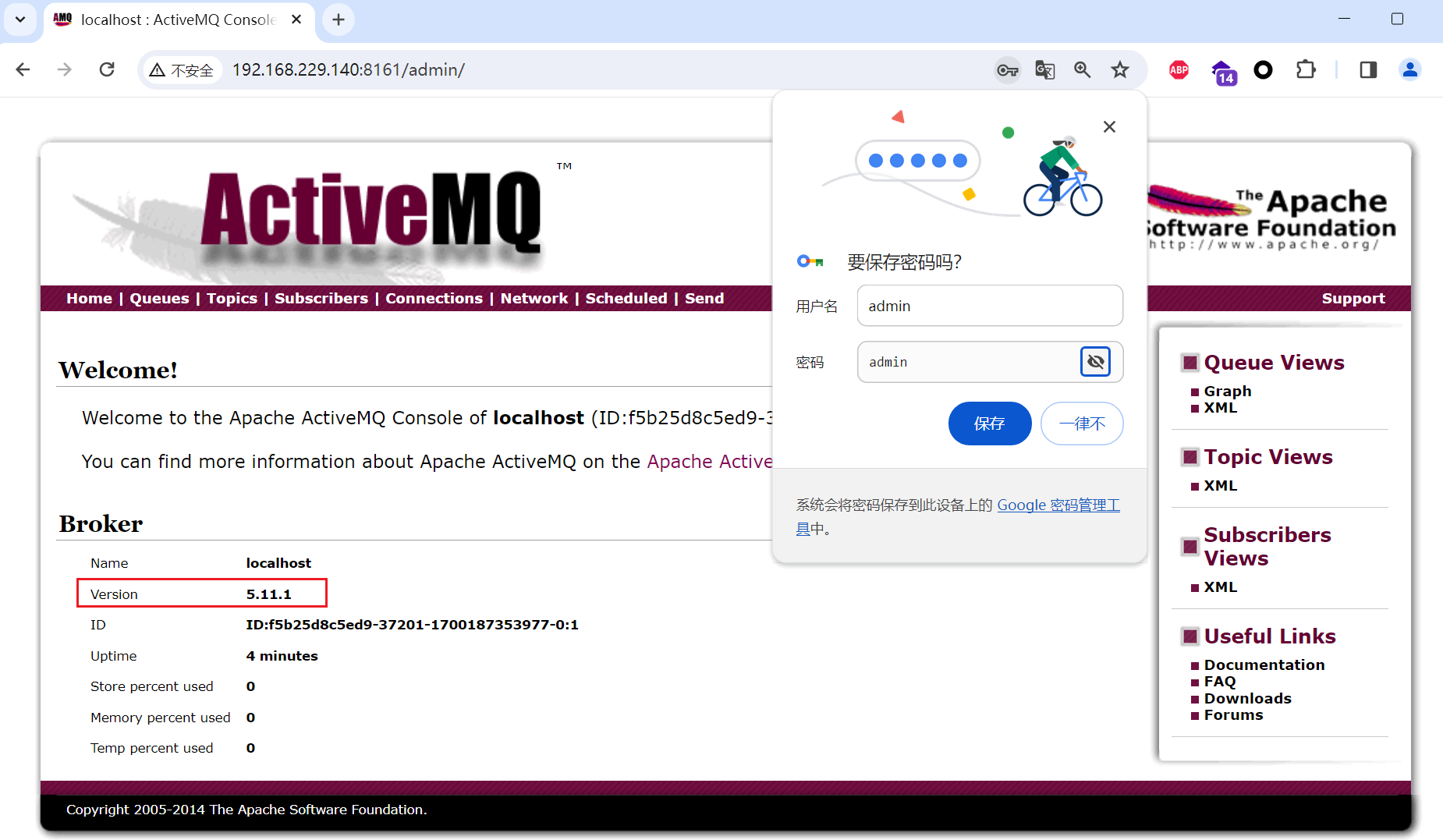
Task: Click the black circle extension icon
Action: (1263, 70)
